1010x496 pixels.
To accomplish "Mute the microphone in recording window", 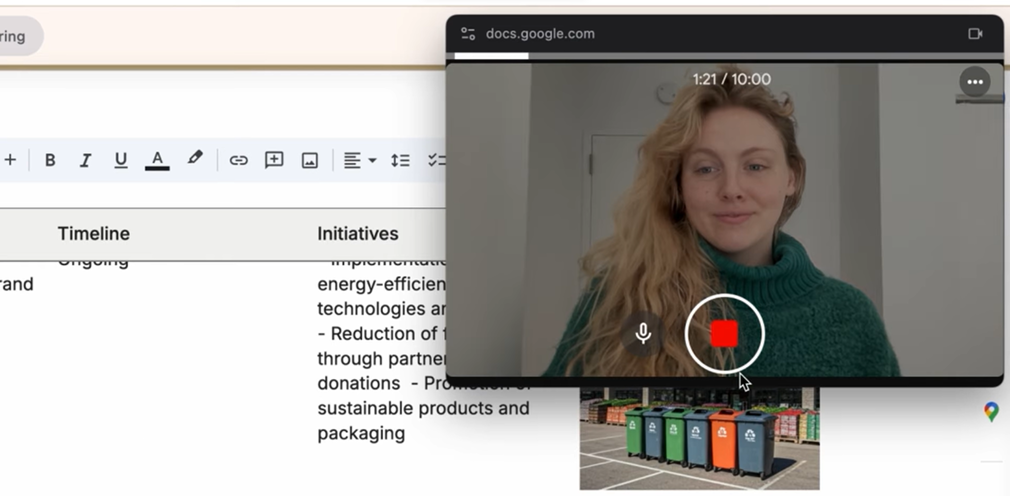I will (643, 333).
